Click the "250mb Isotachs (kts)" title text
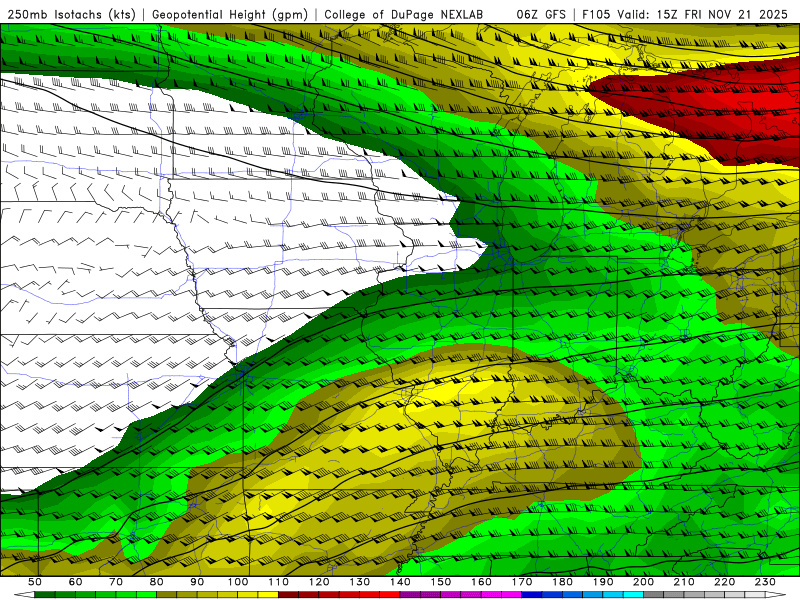The image size is (800, 600). (x=71, y=14)
